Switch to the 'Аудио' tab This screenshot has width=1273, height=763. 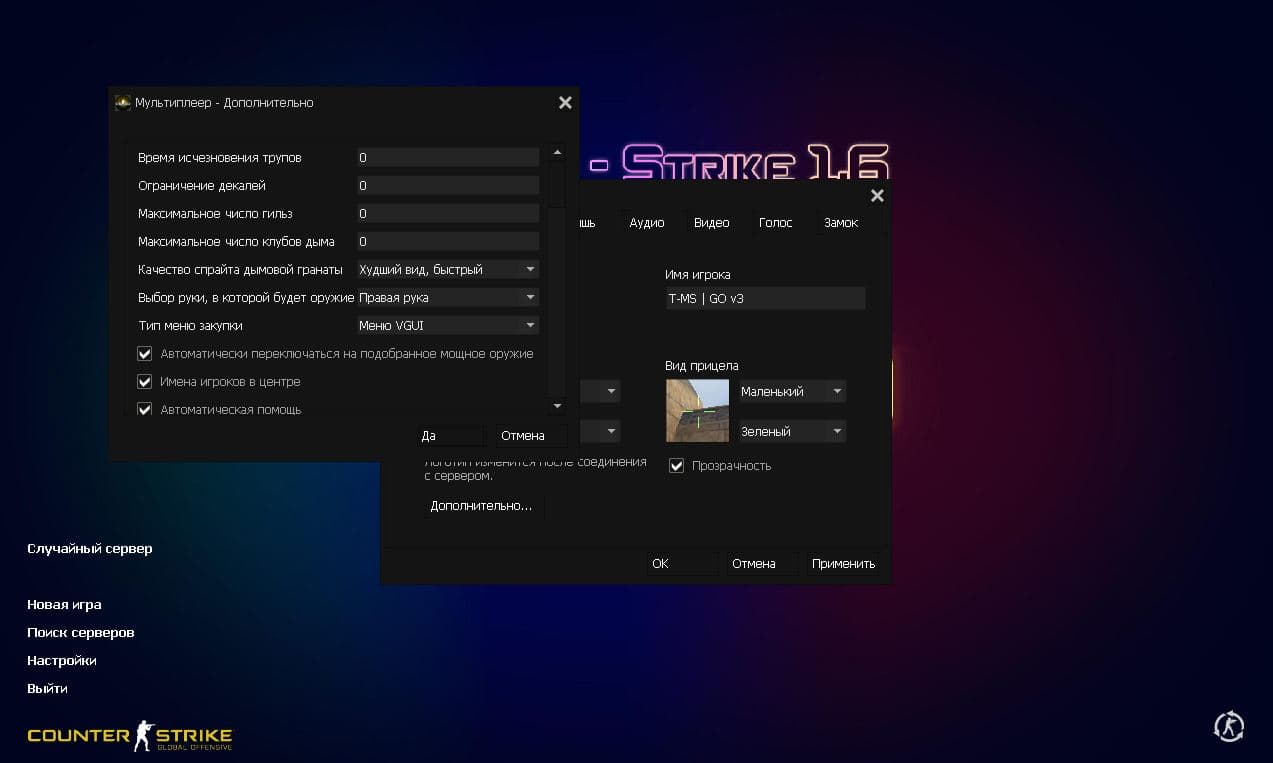tap(646, 223)
